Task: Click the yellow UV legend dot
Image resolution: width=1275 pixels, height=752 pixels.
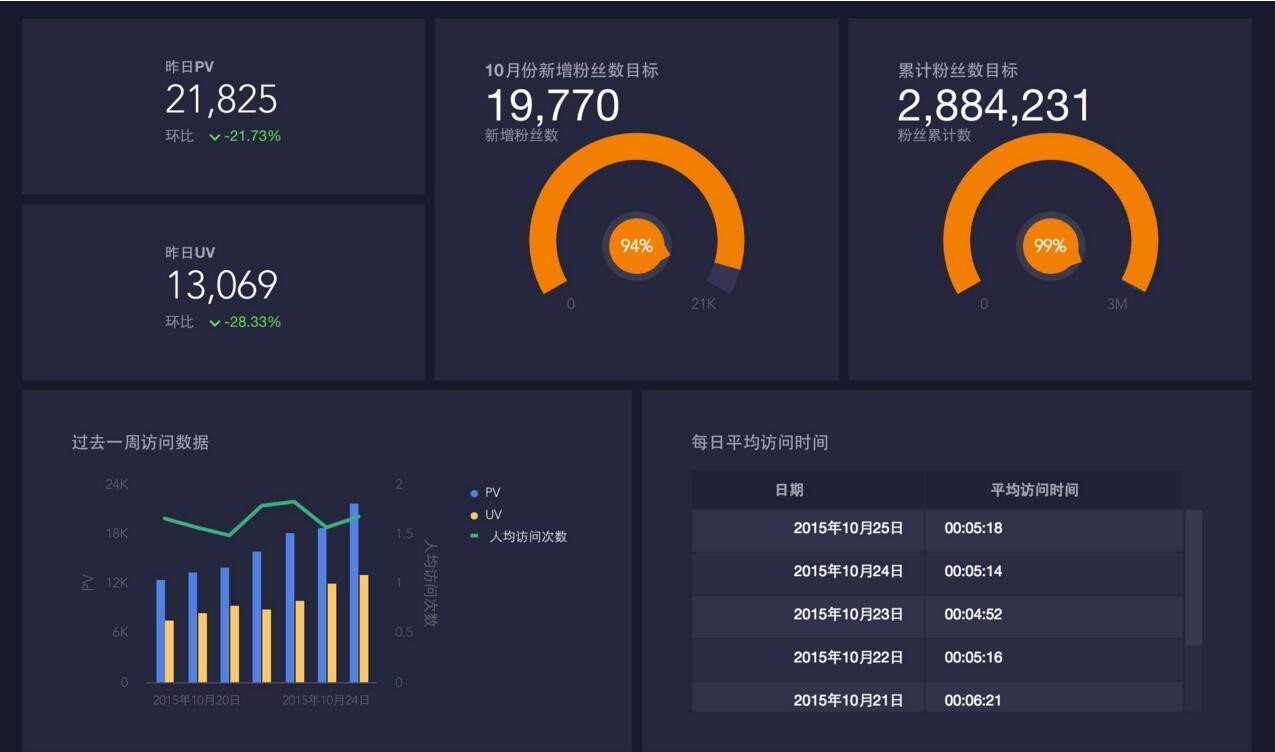Action: [475, 516]
